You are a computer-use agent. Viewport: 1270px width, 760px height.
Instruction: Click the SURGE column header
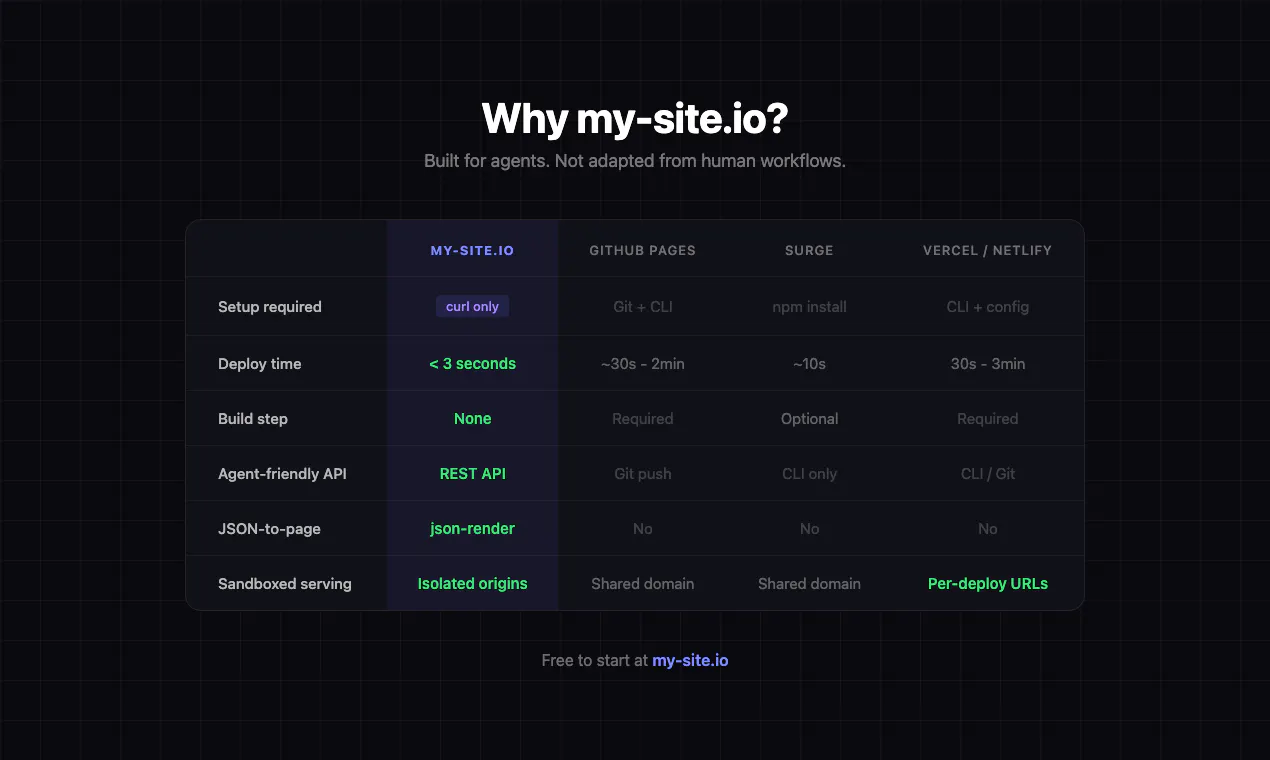(x=809, y=250)
